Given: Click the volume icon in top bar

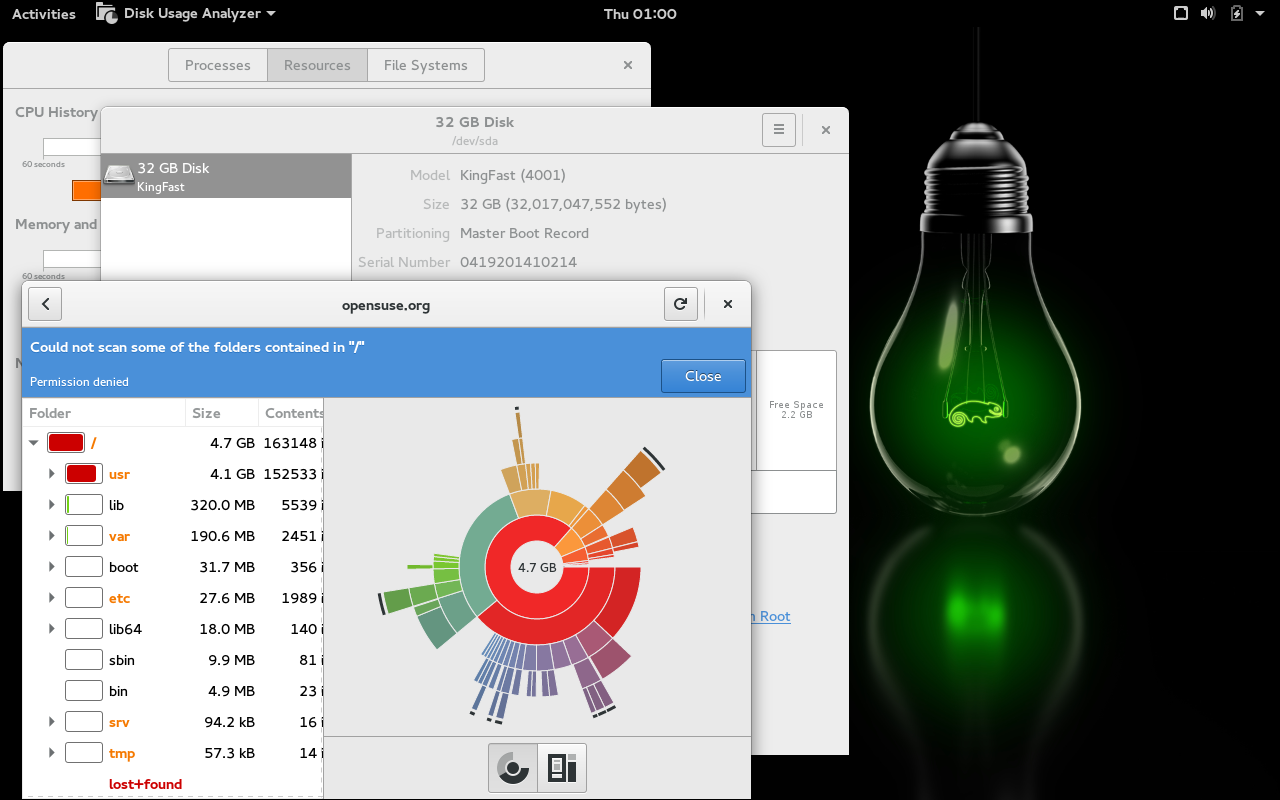Looking at the screenshot, I should [1208, 14].
